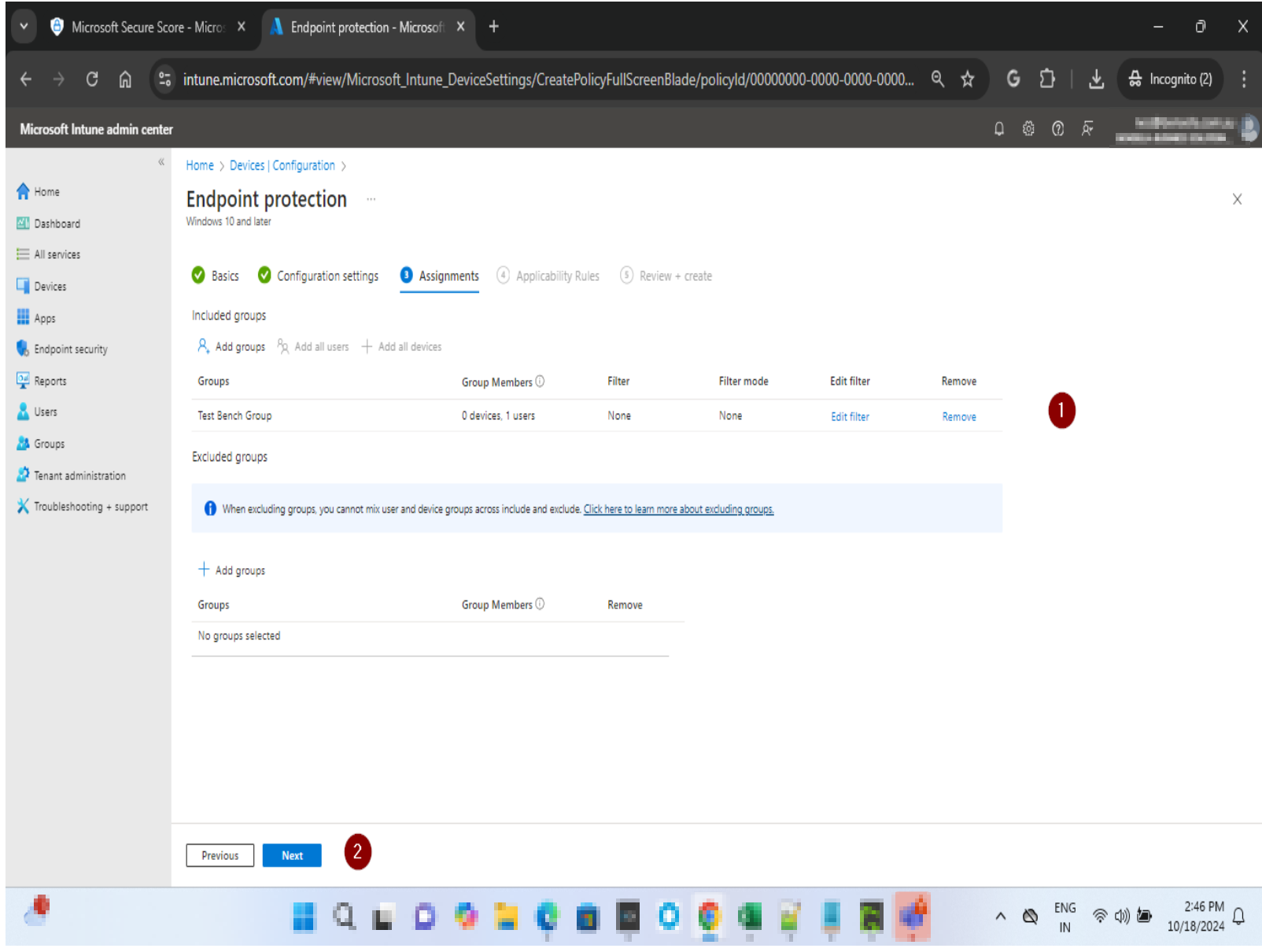The width and height of the screenshot is (1262, 952).
Task: Open Reports in the sidebar
Action: coord(42,381)
